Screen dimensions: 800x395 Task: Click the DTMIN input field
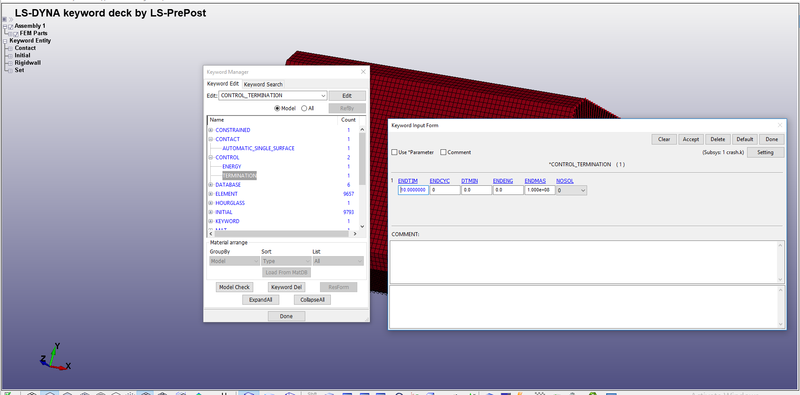(477, 190)
